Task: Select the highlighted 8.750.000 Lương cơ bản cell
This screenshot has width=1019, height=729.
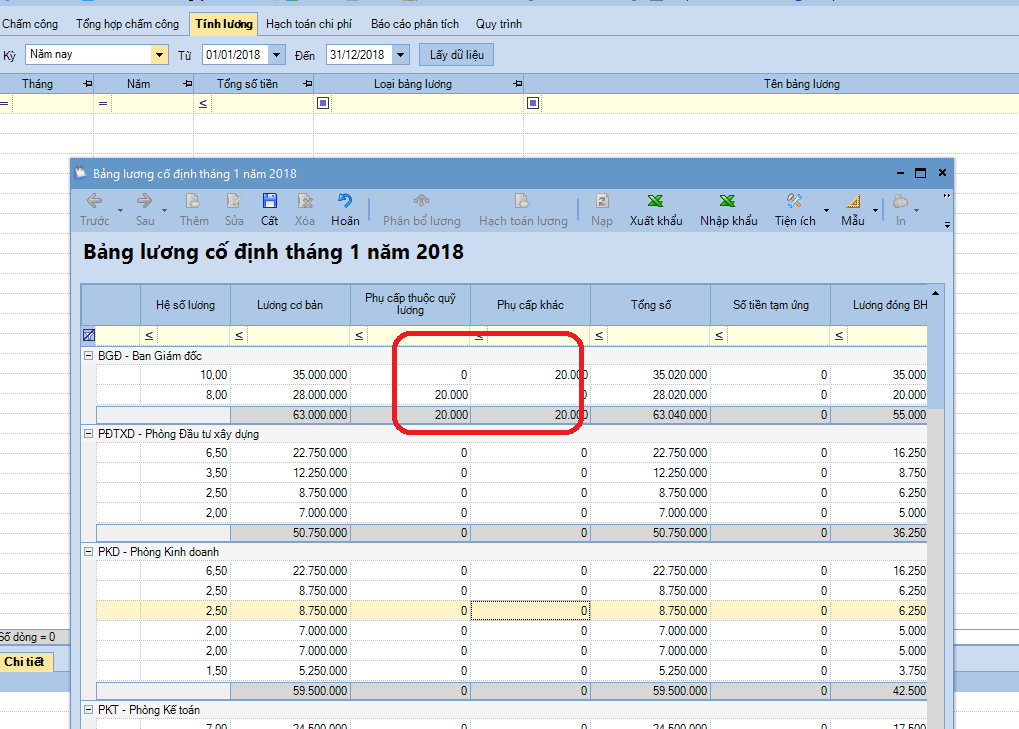Action: (x=290, y=611)
